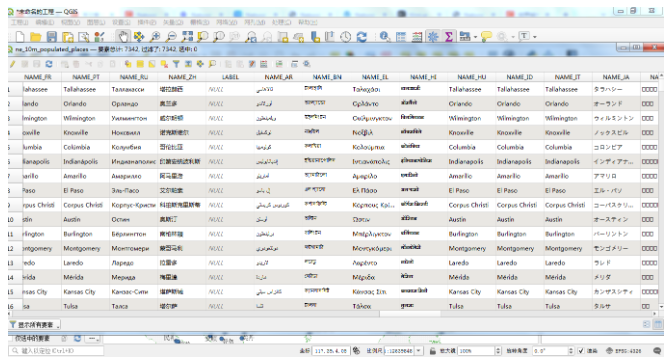Viewport: 669px width, 363px height.
Task: Invert the feature selection
Action: [152, 64]
